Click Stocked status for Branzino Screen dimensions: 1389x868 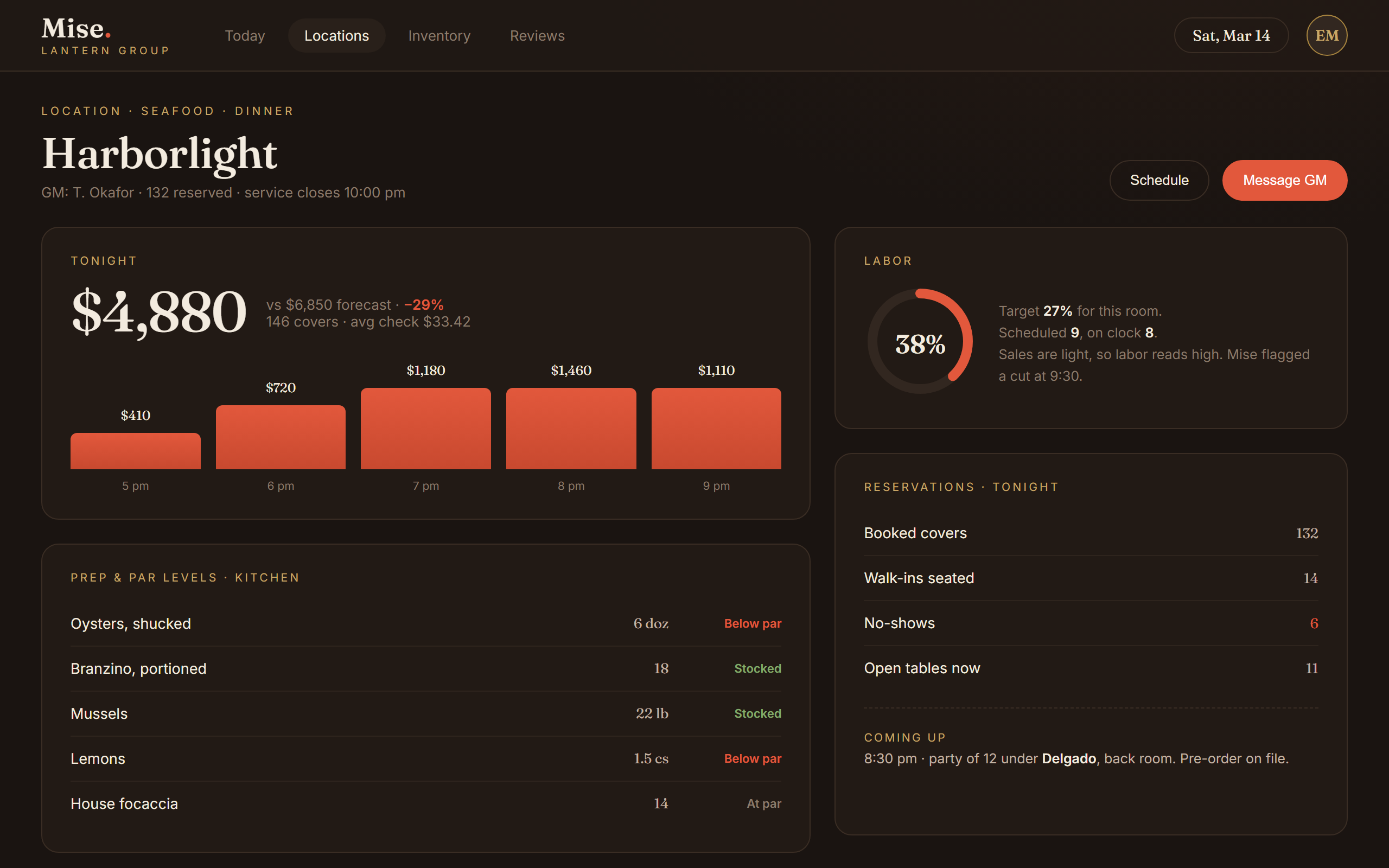[757, 668]
